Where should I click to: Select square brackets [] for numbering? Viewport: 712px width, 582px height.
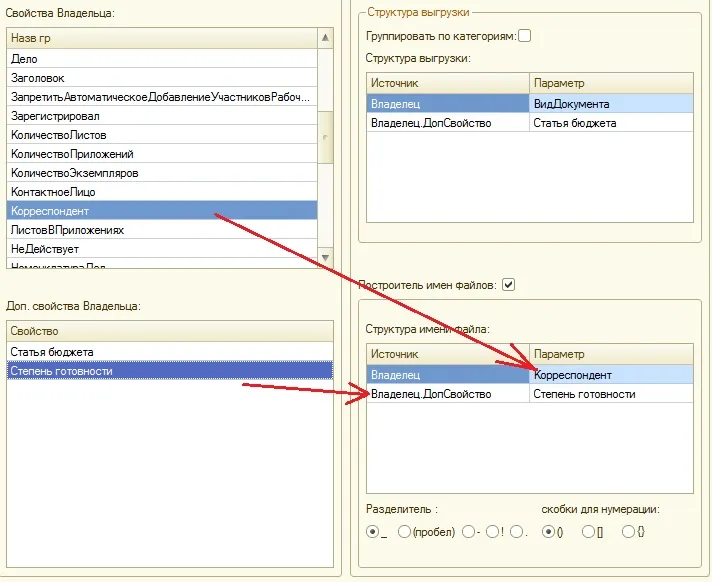coord(588,532)
